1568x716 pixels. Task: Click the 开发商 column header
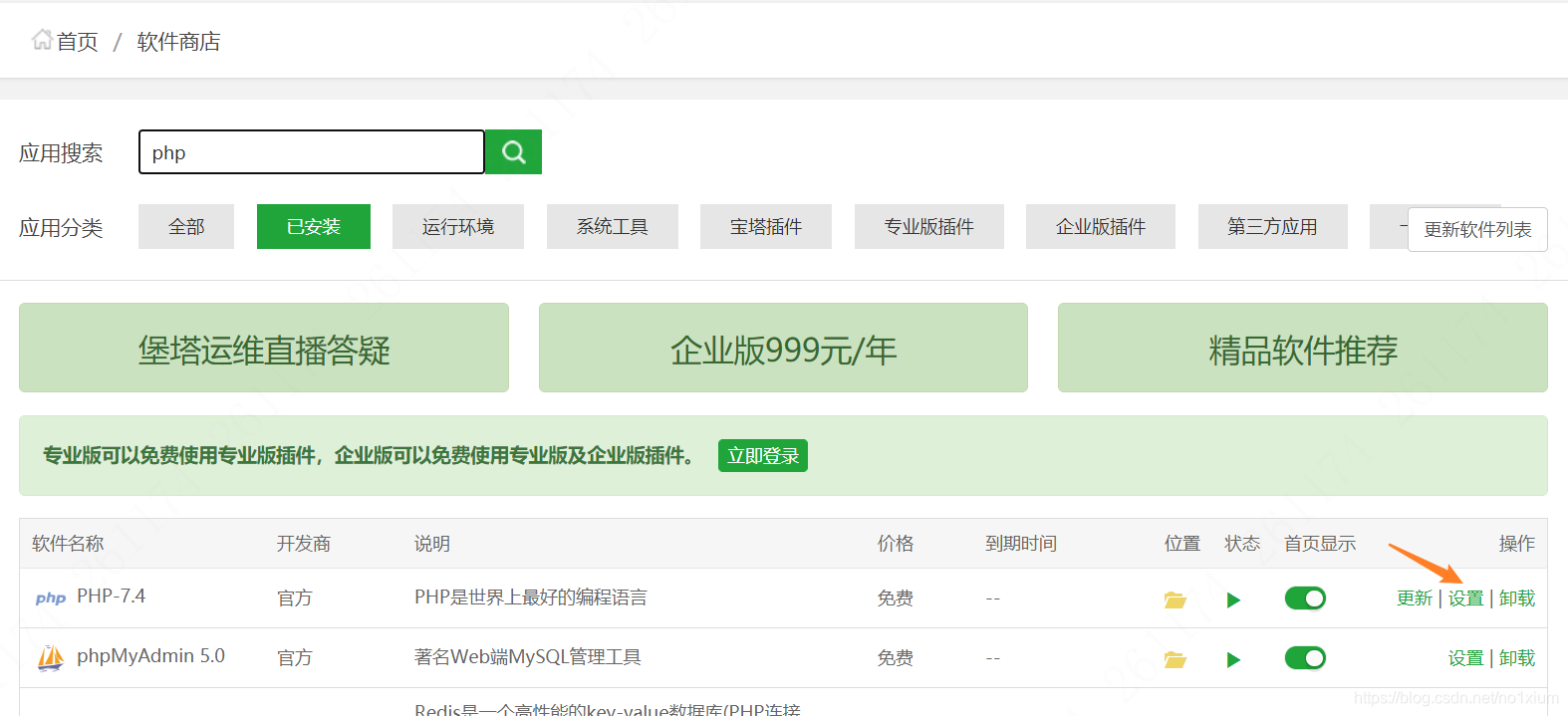(304, 544)
